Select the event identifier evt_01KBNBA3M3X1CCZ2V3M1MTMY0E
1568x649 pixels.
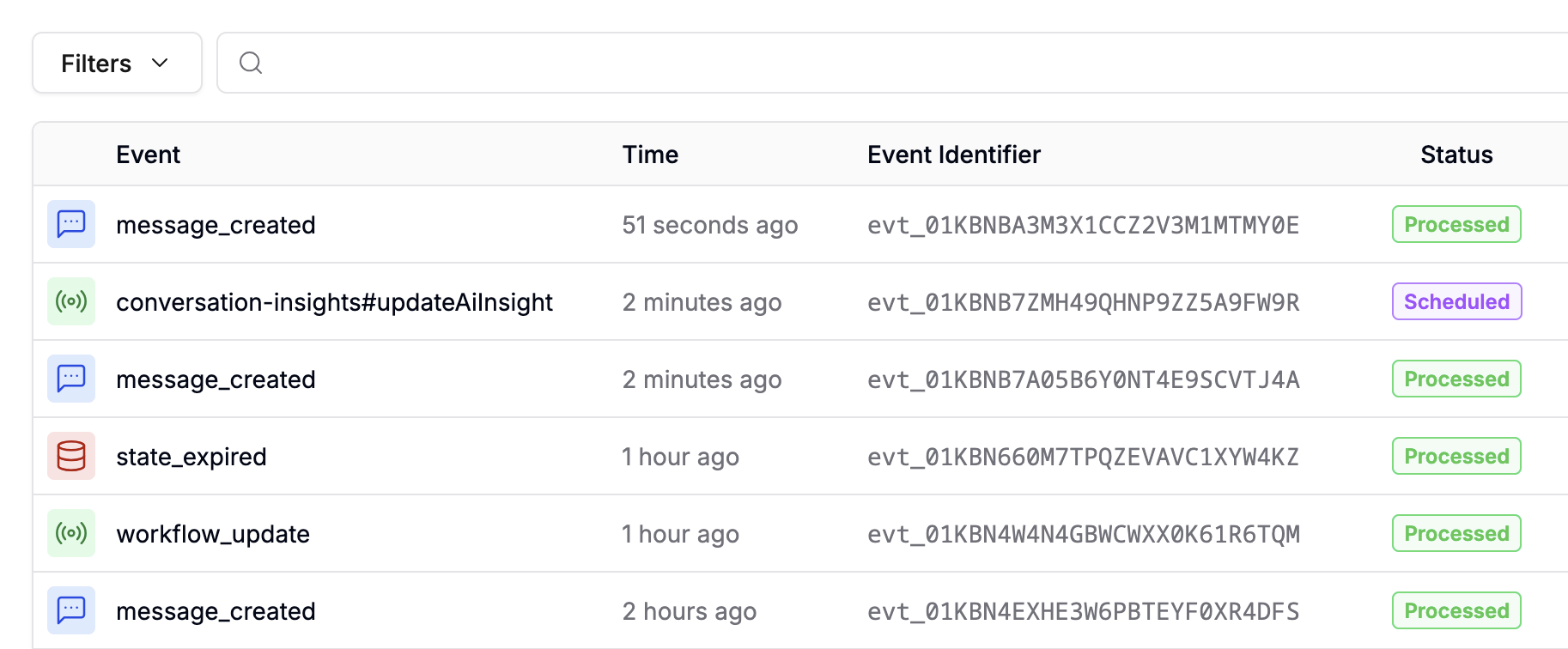tap(1083, 225)
